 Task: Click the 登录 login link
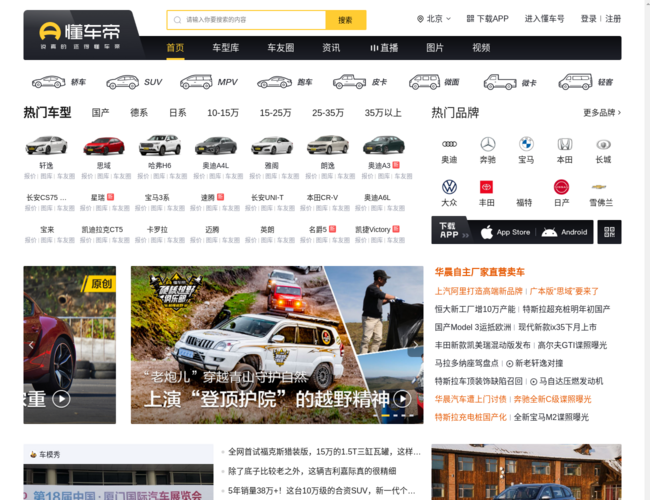pos(588,19)
